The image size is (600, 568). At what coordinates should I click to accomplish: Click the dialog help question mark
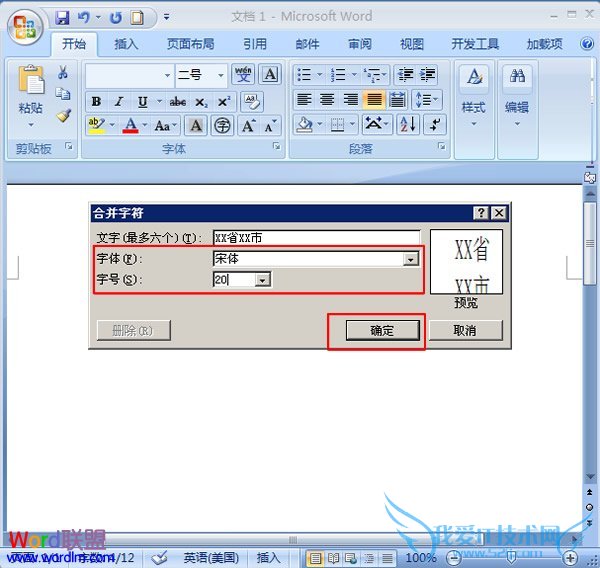click(481, 213)
